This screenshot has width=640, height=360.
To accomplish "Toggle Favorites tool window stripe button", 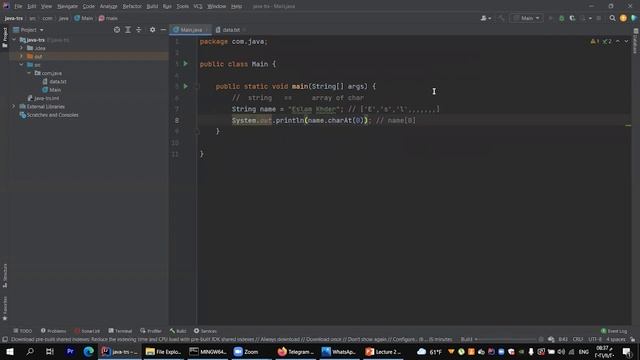I will 5,308.
